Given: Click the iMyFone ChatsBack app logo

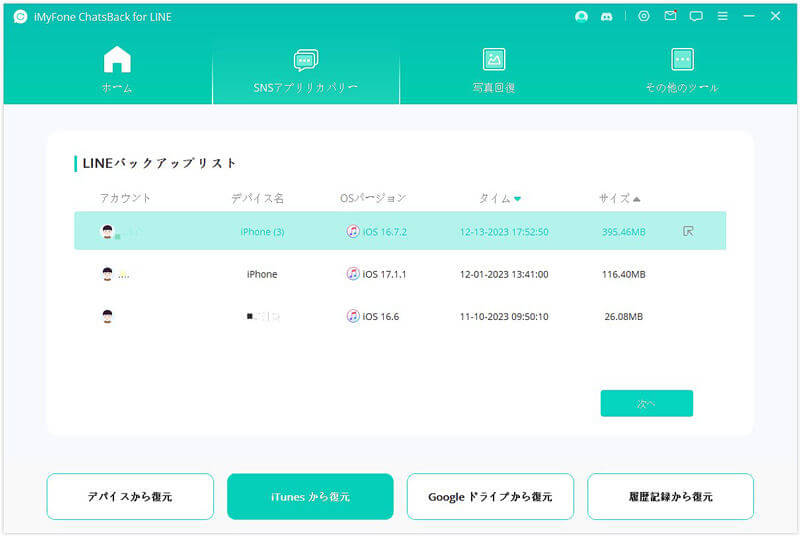Looking at the screenshot, I should (20, 17).
